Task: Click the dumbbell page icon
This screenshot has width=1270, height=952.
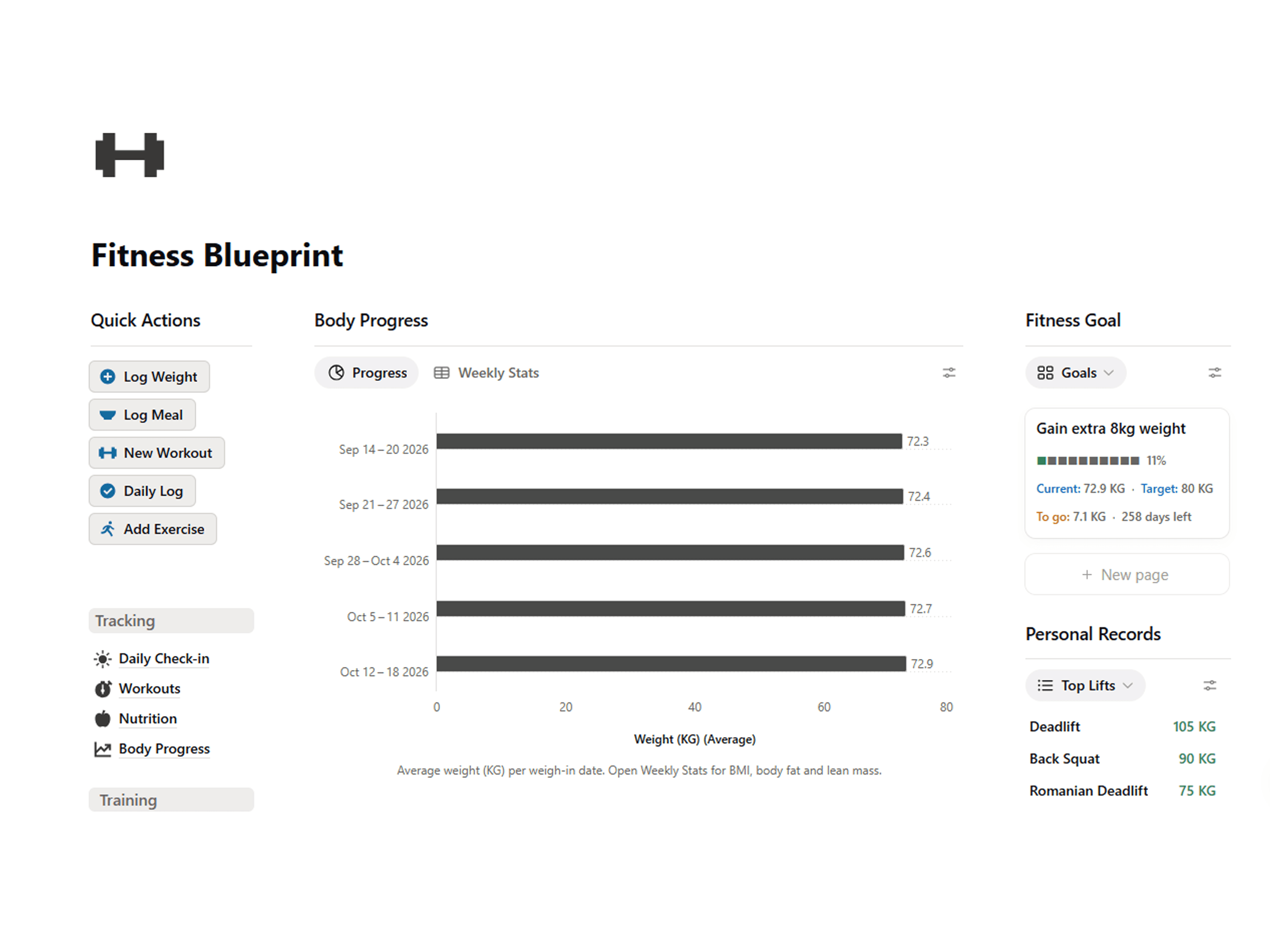Action: 130,155
